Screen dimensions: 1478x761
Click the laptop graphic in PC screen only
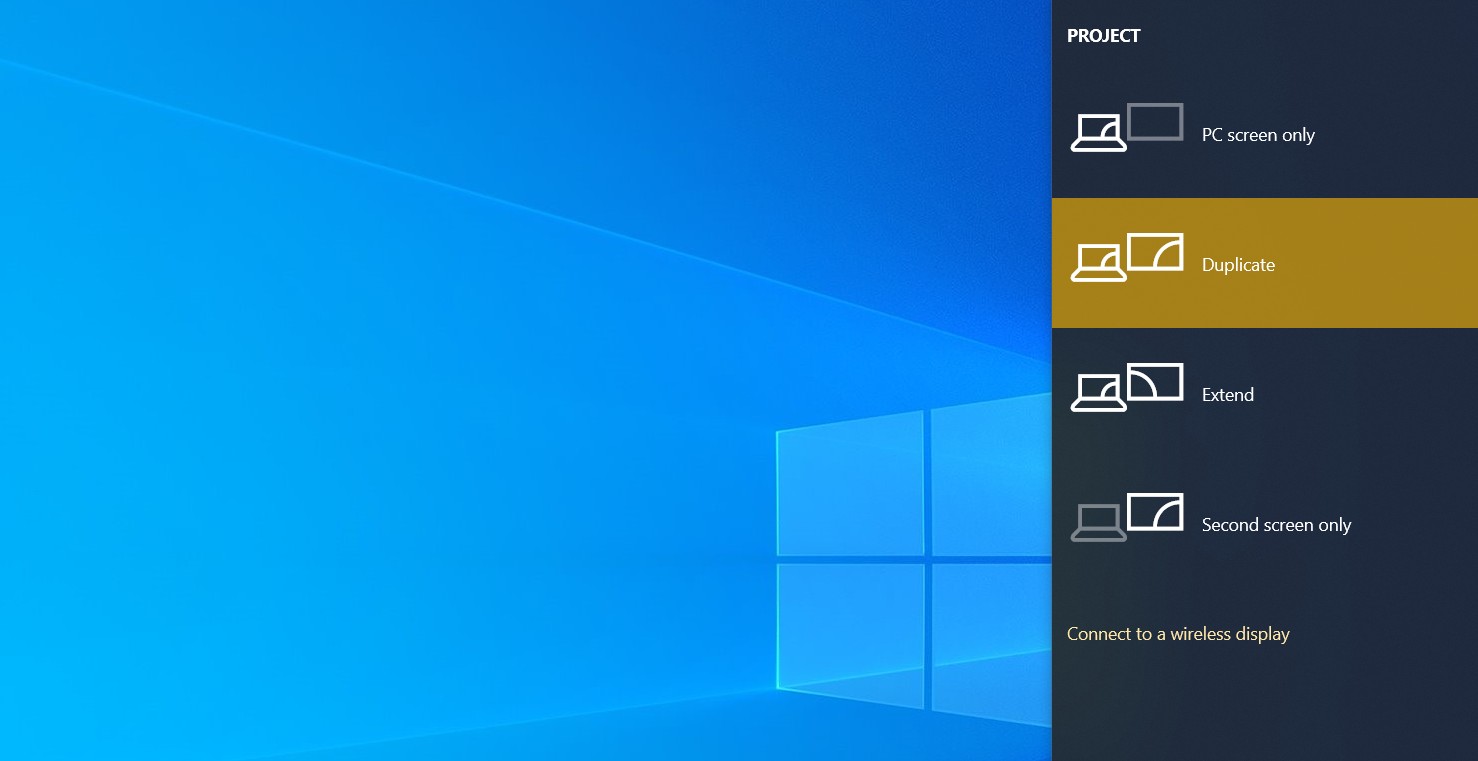1098,132
